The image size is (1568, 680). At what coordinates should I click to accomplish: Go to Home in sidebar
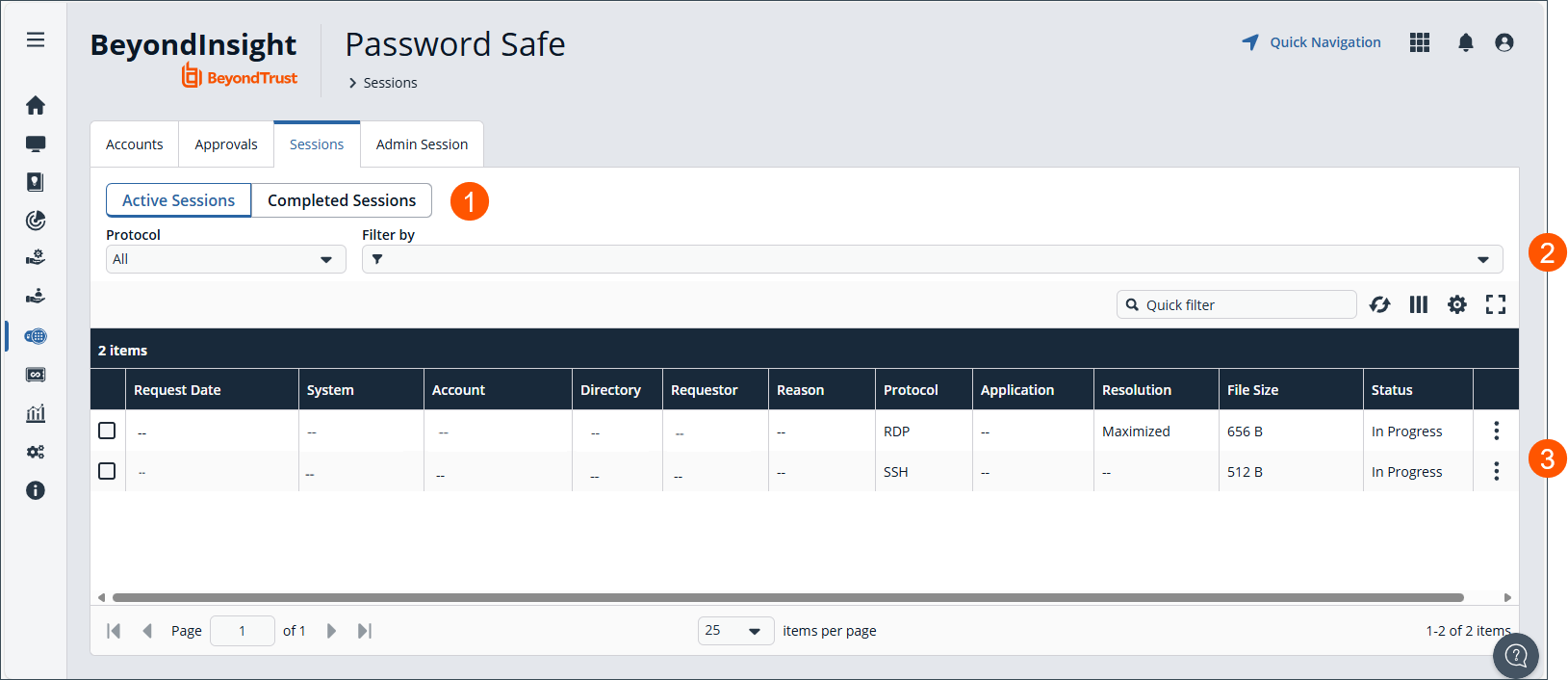36,105
